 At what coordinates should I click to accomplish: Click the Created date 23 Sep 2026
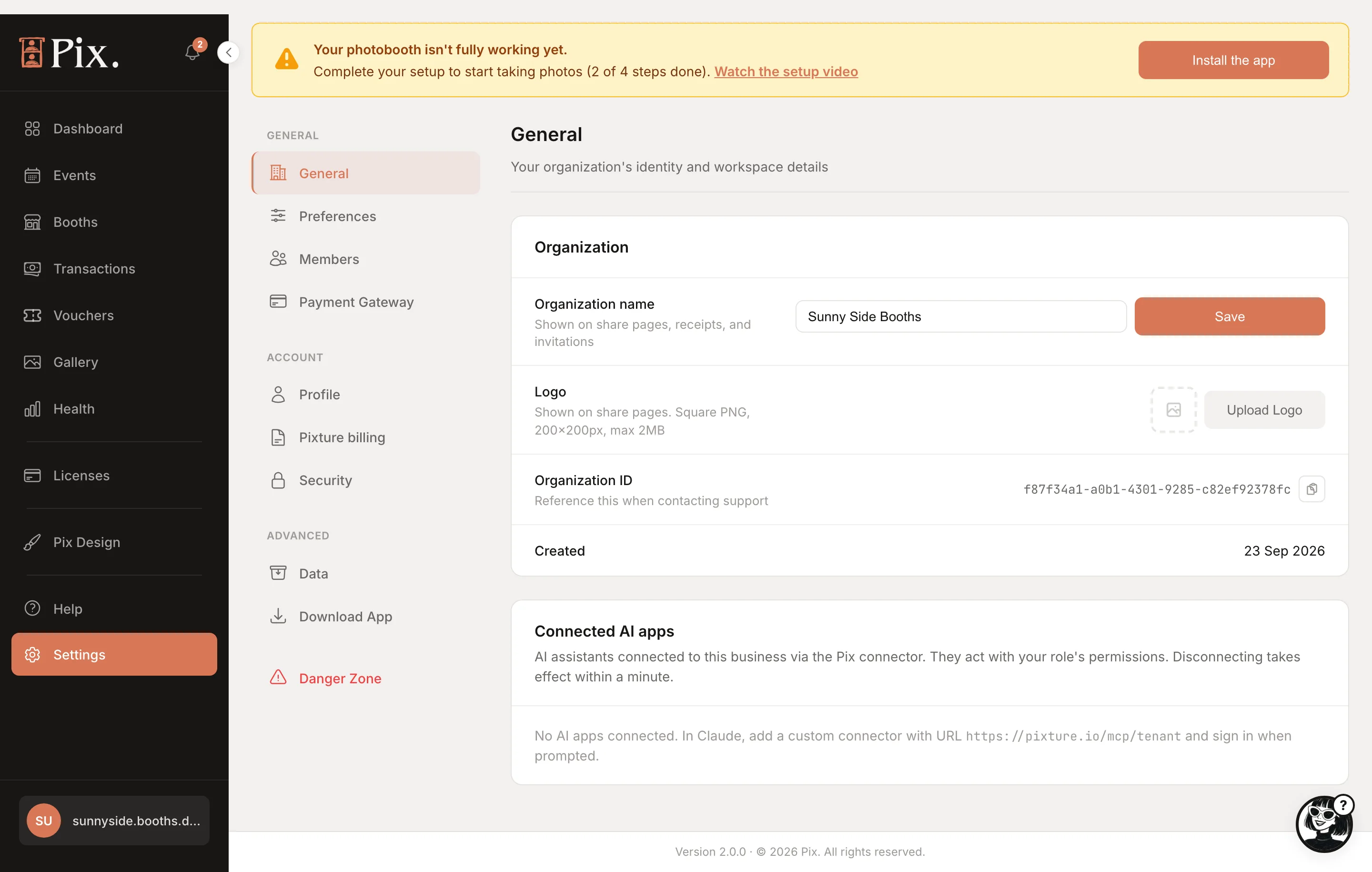(1284, 550)
